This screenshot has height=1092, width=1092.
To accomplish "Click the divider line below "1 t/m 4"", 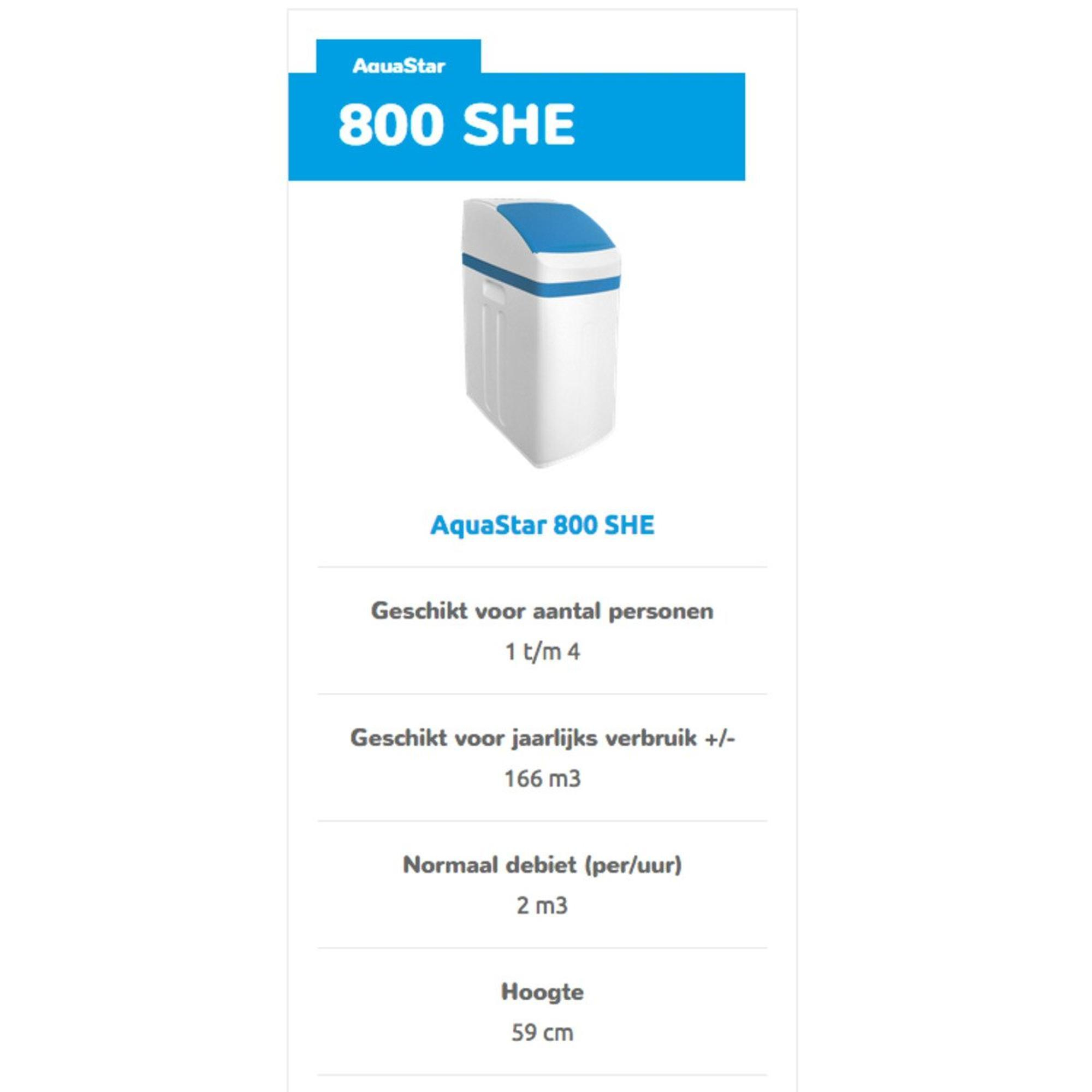I will coord(542,694).
